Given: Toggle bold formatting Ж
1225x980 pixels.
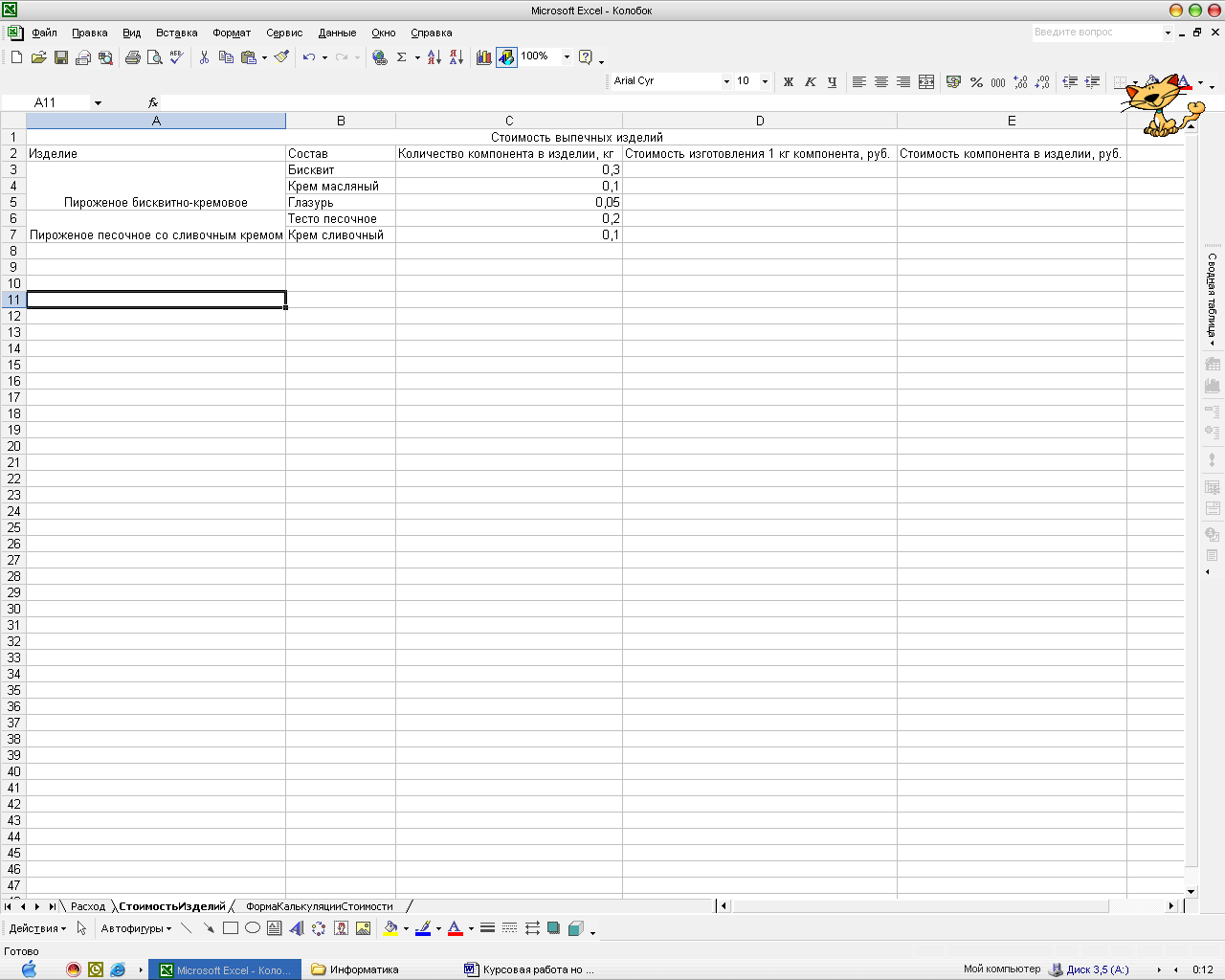Looking at the screenshot, I should [788, 82].
